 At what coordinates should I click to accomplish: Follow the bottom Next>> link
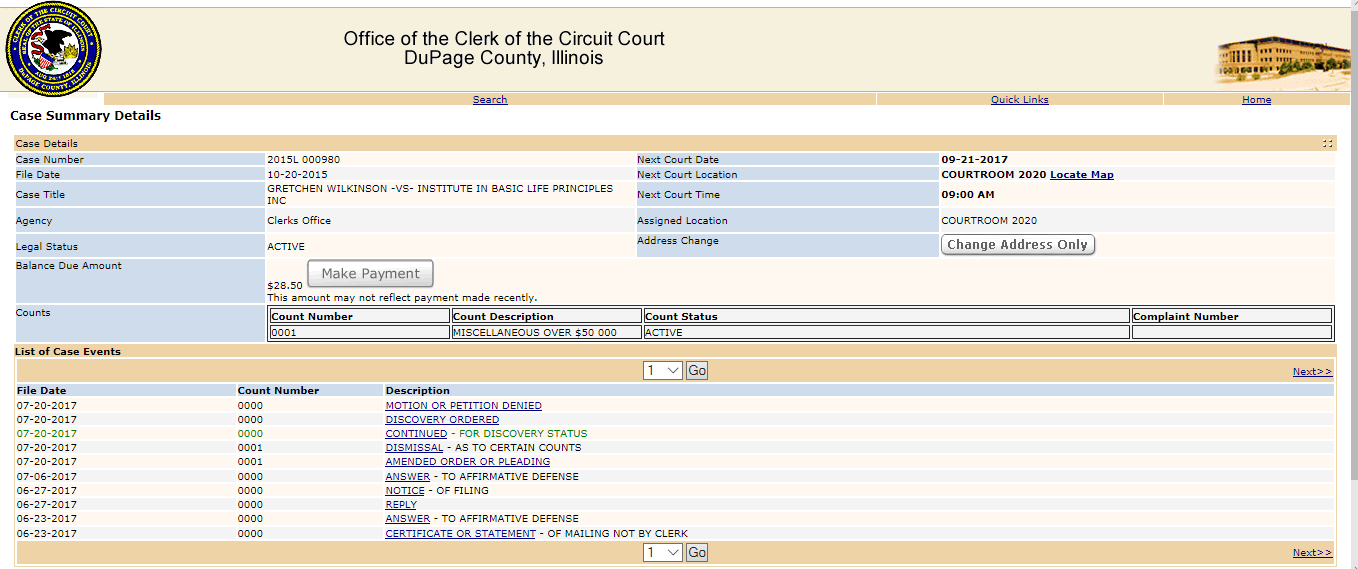tap(1312, 553)
